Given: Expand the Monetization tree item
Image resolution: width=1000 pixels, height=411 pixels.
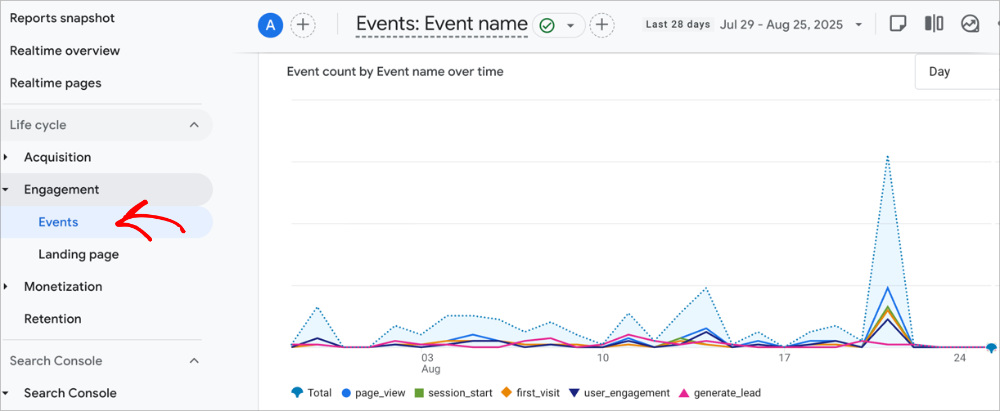Looking at the screenshot, I should pyautogui.click(x=6, y=287).
